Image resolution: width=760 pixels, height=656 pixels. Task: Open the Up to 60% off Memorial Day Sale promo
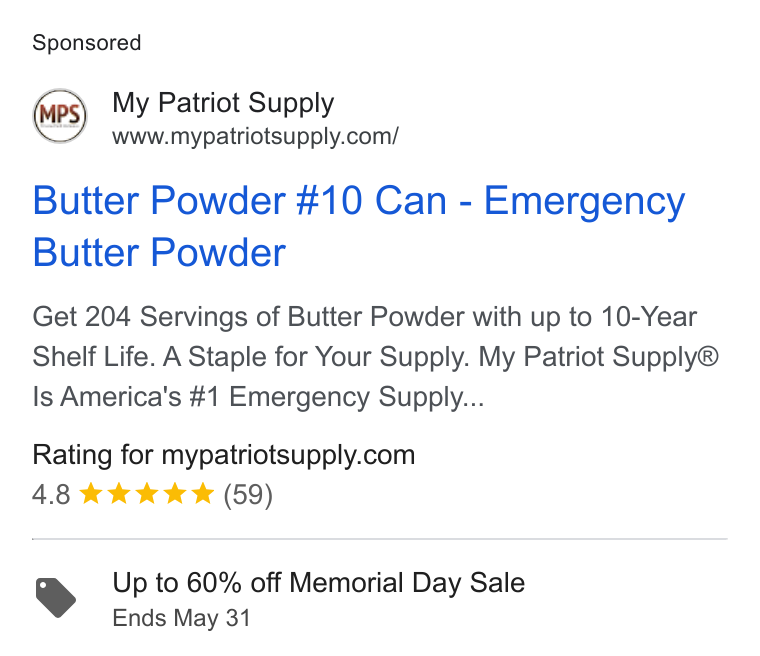318,582
